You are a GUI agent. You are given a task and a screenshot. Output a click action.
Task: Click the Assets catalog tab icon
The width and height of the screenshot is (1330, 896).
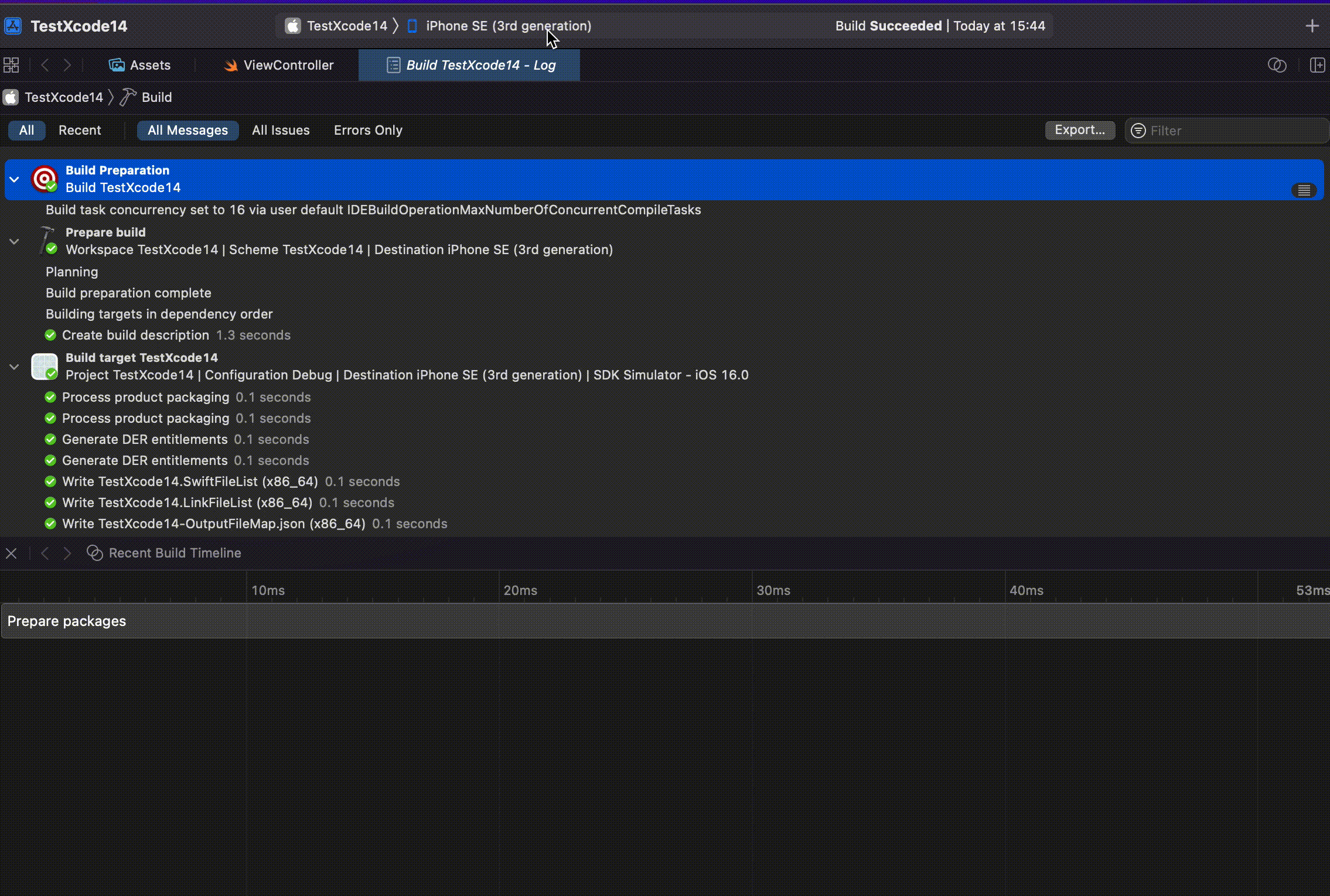[117, 65]
